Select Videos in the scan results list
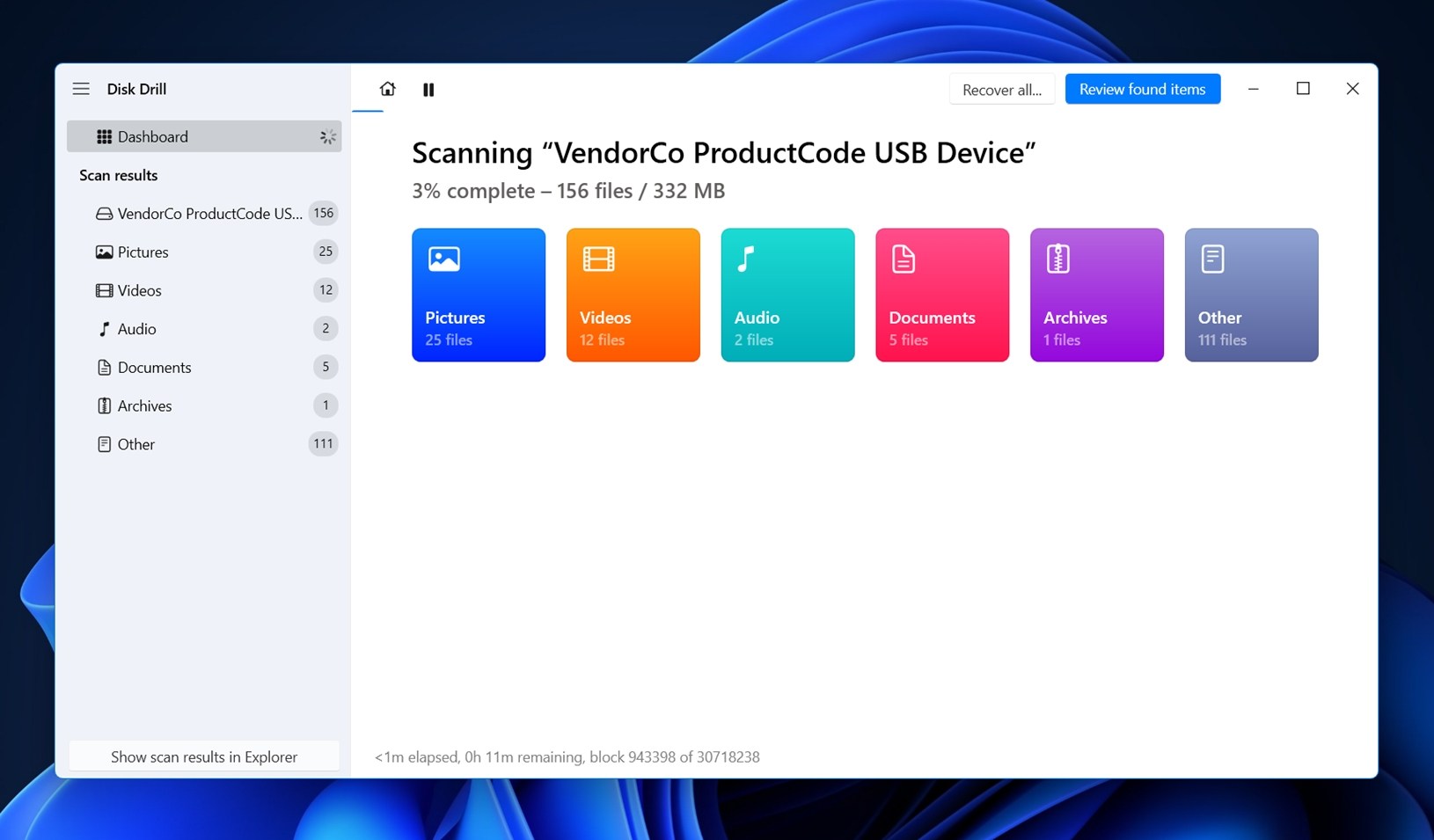1434x840 pixels. point(140,290)
